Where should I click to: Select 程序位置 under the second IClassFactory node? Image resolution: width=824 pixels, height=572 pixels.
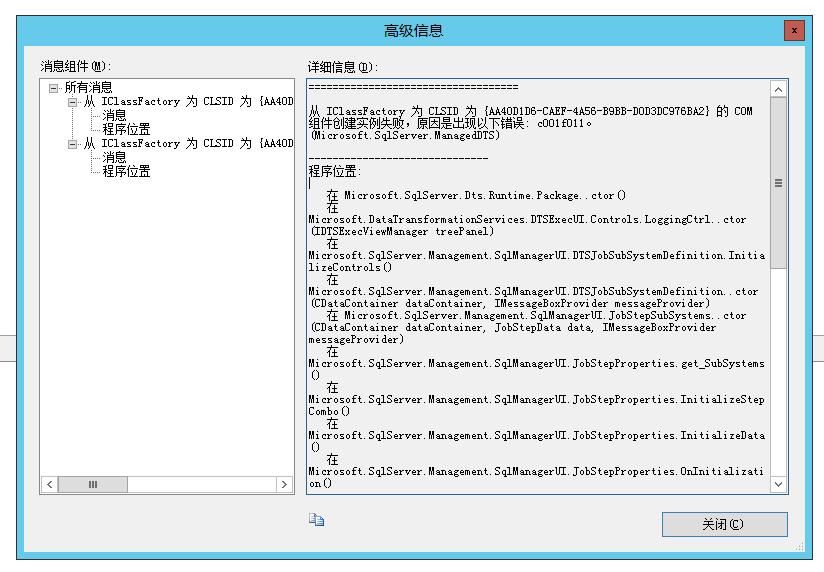[126, 171]
